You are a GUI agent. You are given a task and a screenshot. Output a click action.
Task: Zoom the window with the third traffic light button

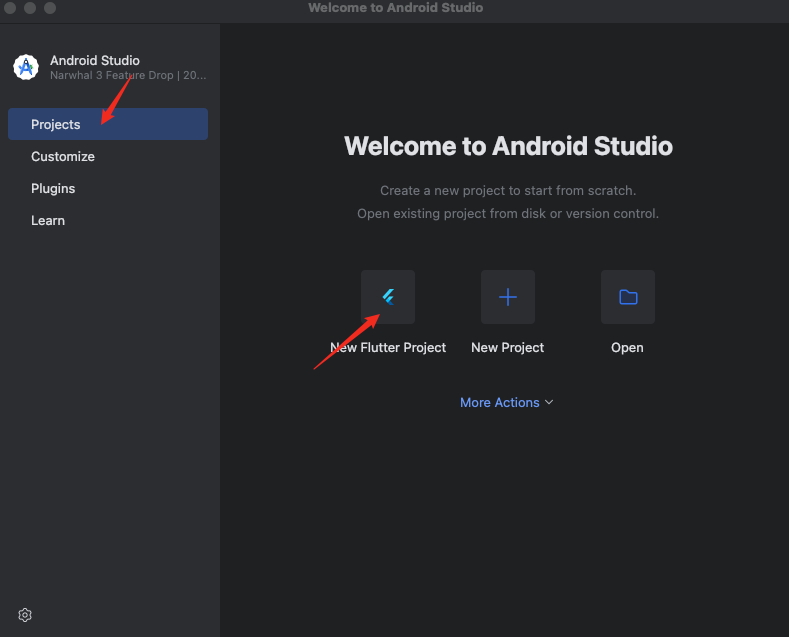(50, 8)
